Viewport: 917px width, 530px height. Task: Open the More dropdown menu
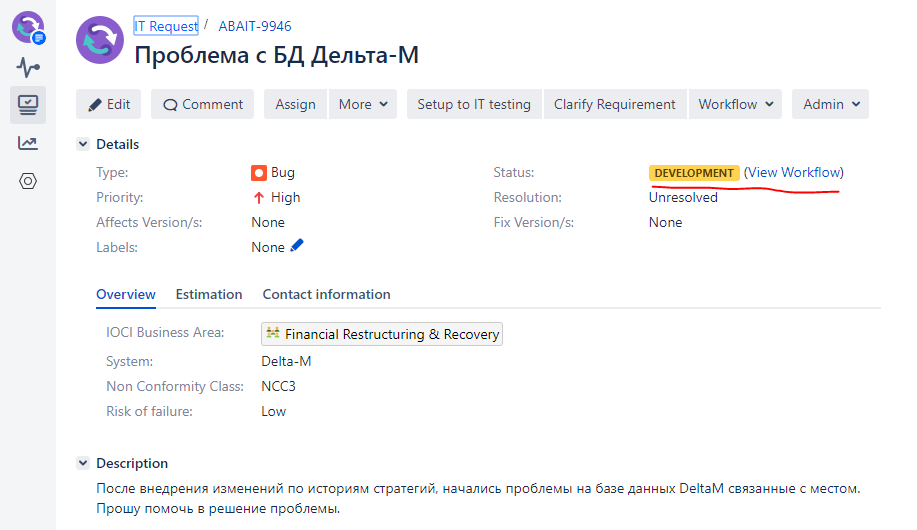click(x=363, y=104)
